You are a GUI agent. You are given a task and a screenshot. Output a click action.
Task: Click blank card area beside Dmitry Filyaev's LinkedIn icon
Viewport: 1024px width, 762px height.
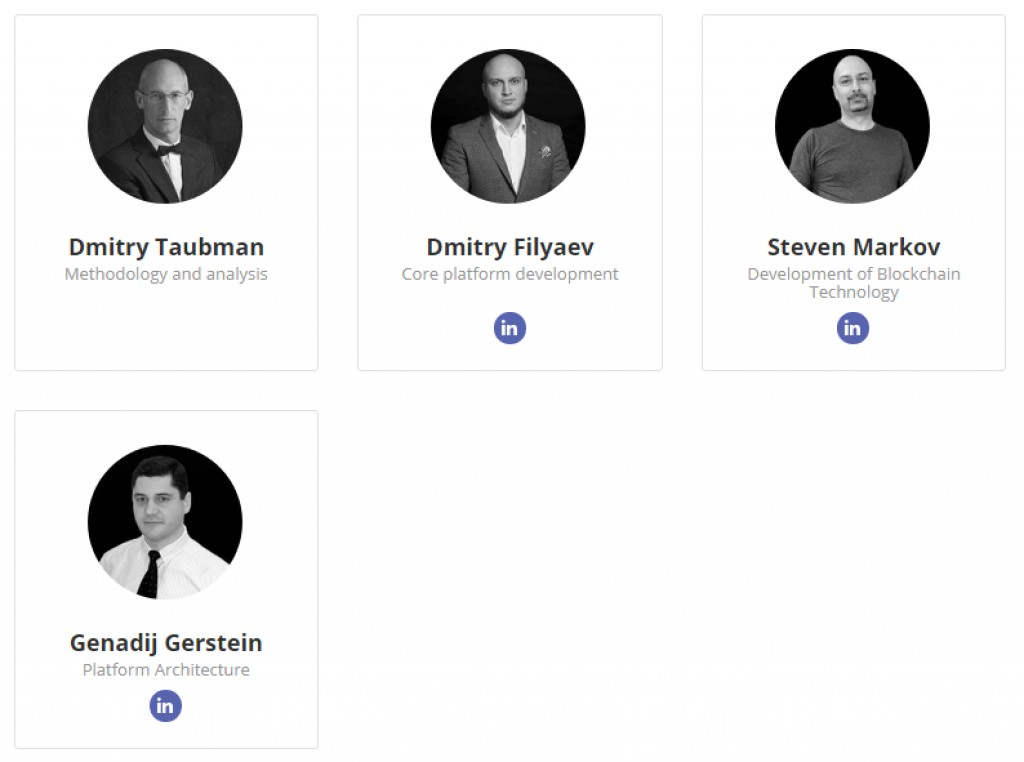[x=588, y=328]
